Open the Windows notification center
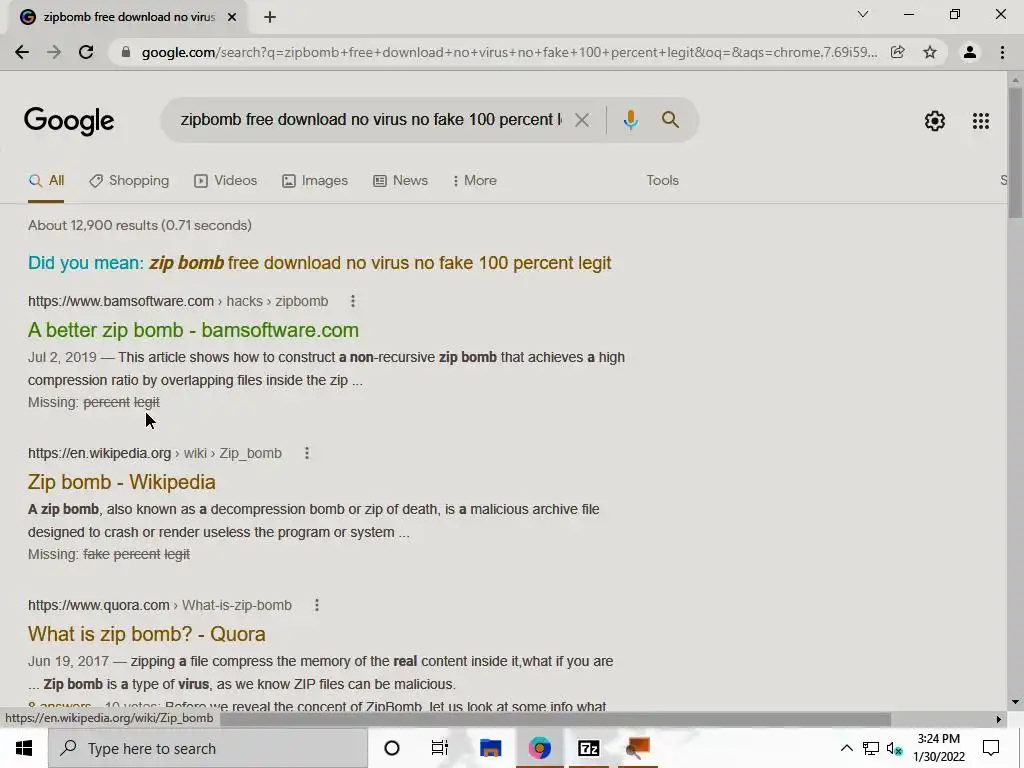This screenshot has height=768, width=1024. click(991, 748)
